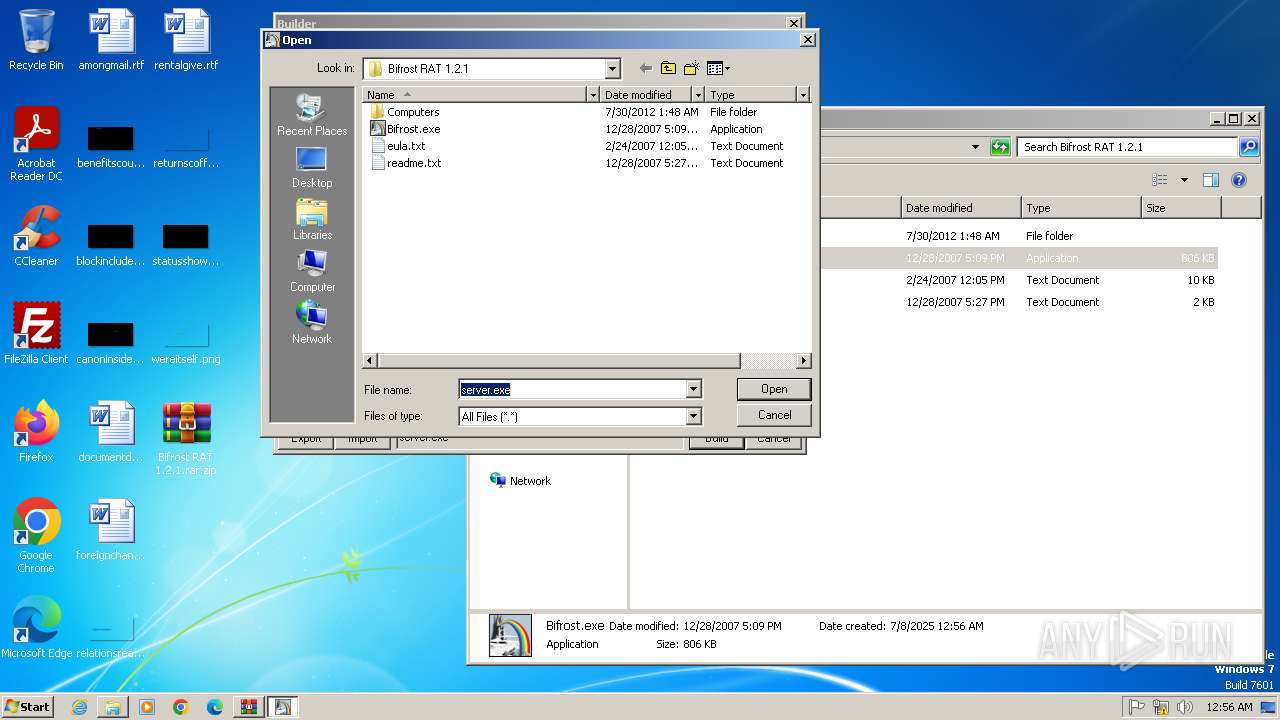The image size is (1280, 720).
Task: Click the Import button in the Builder window
Action: [x=362, y=439]
